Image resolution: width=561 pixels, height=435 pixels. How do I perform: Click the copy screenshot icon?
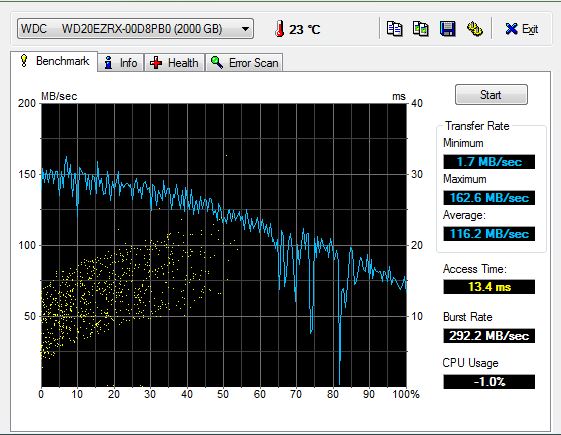(x=421, y=29)
